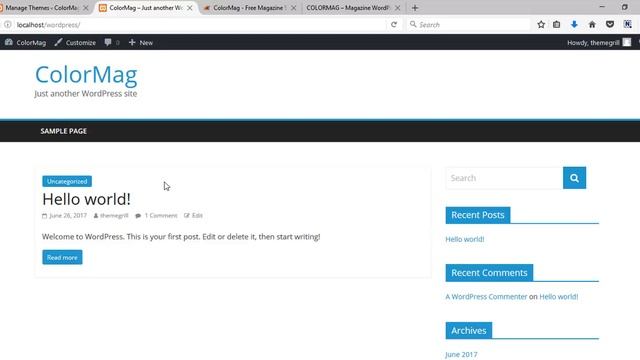
Task: Open comments bubble icon in admin bar
Action: coord(108,42)
